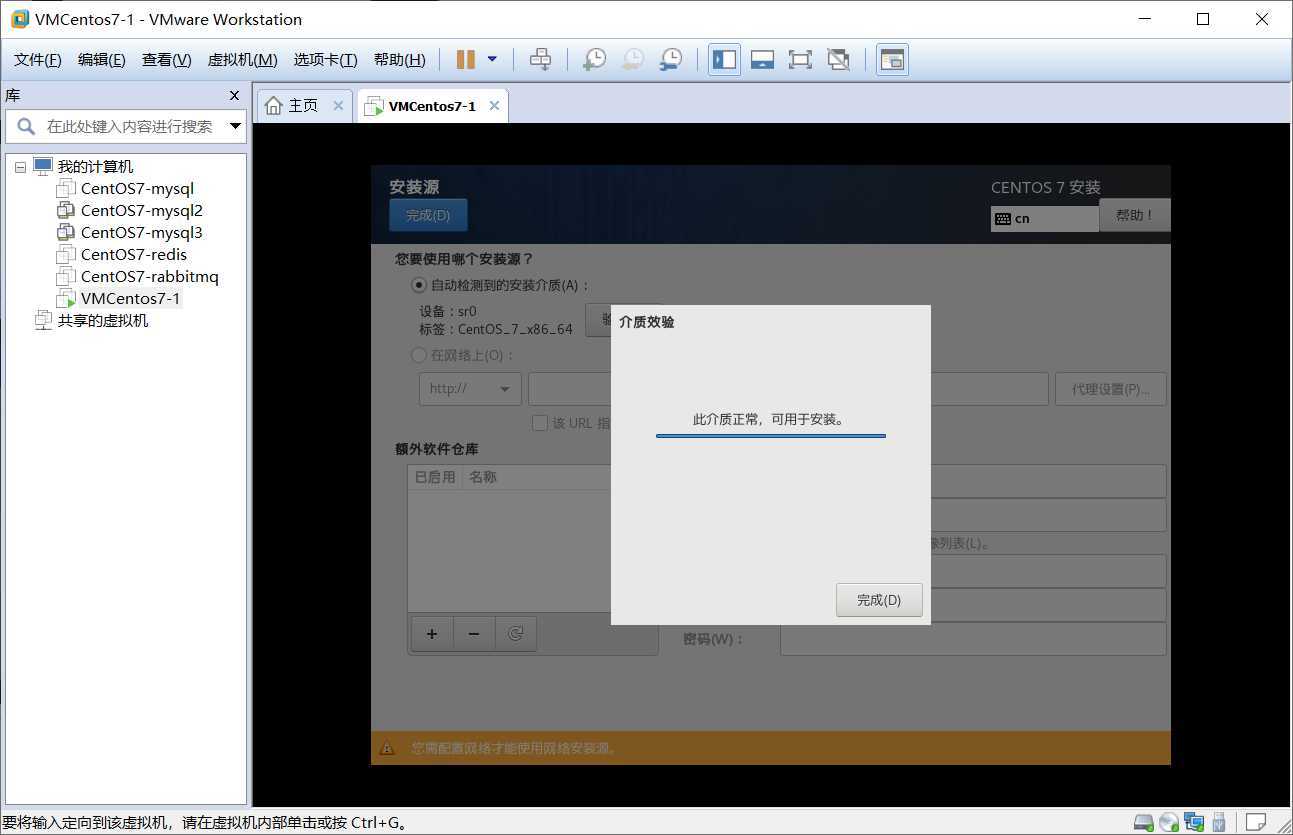
Task: Open the 虚拟机(M) menu
Action: click(242, 60)
